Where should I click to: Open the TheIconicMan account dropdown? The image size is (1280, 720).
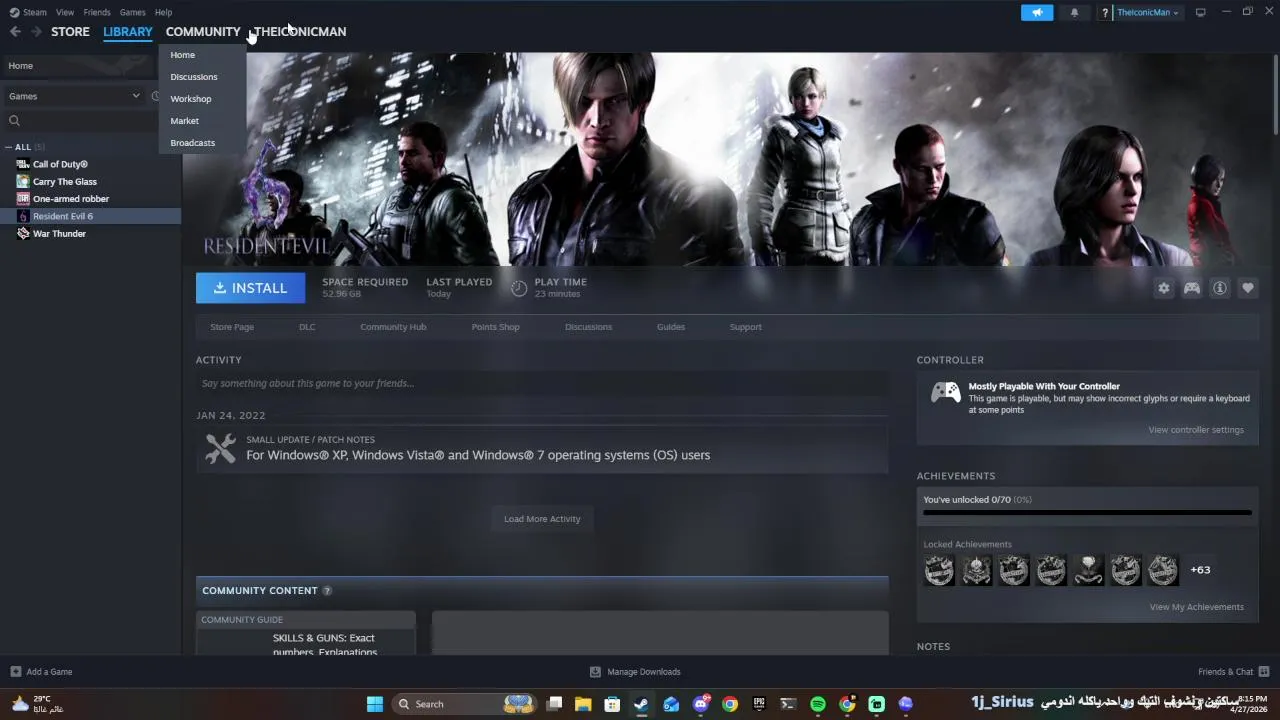tap(1147, 13)
